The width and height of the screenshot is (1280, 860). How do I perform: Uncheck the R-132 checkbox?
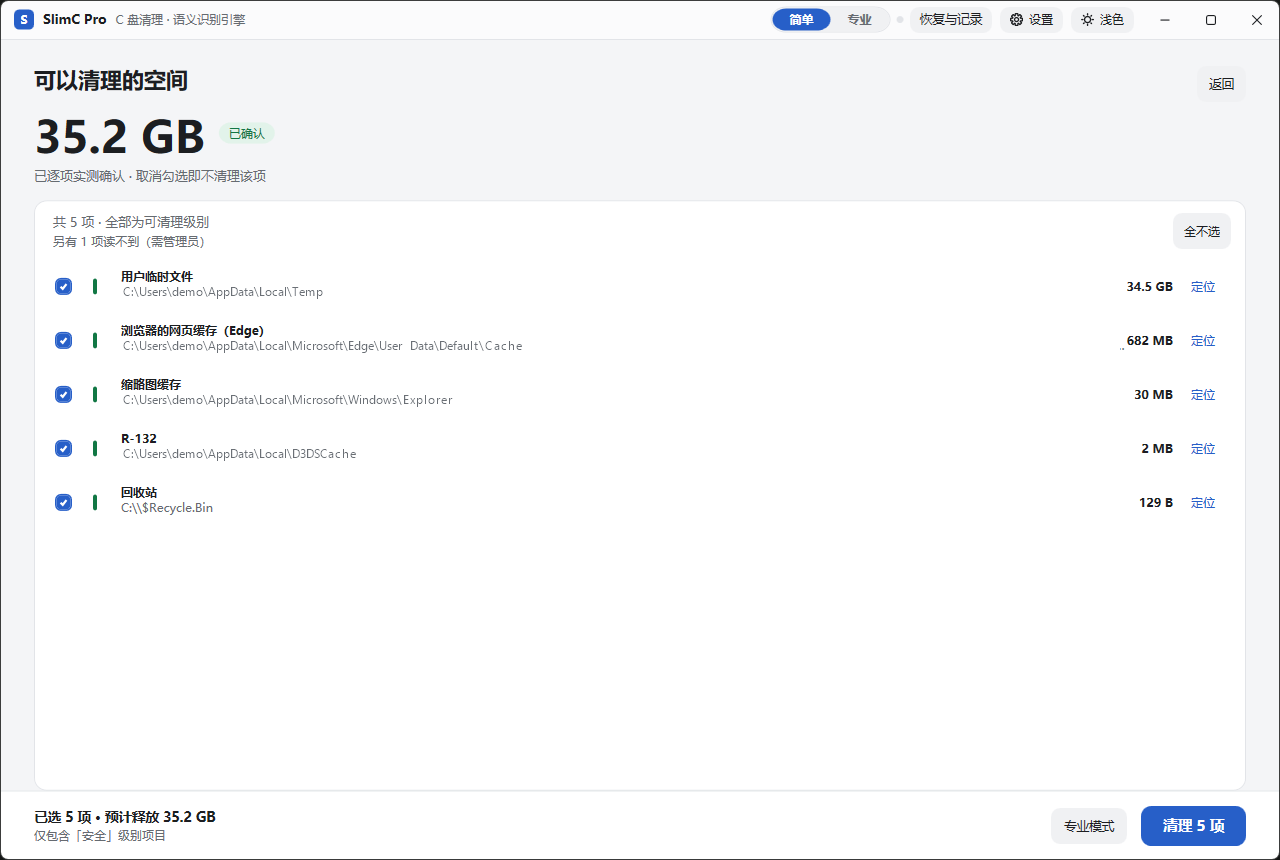(63, 449)
